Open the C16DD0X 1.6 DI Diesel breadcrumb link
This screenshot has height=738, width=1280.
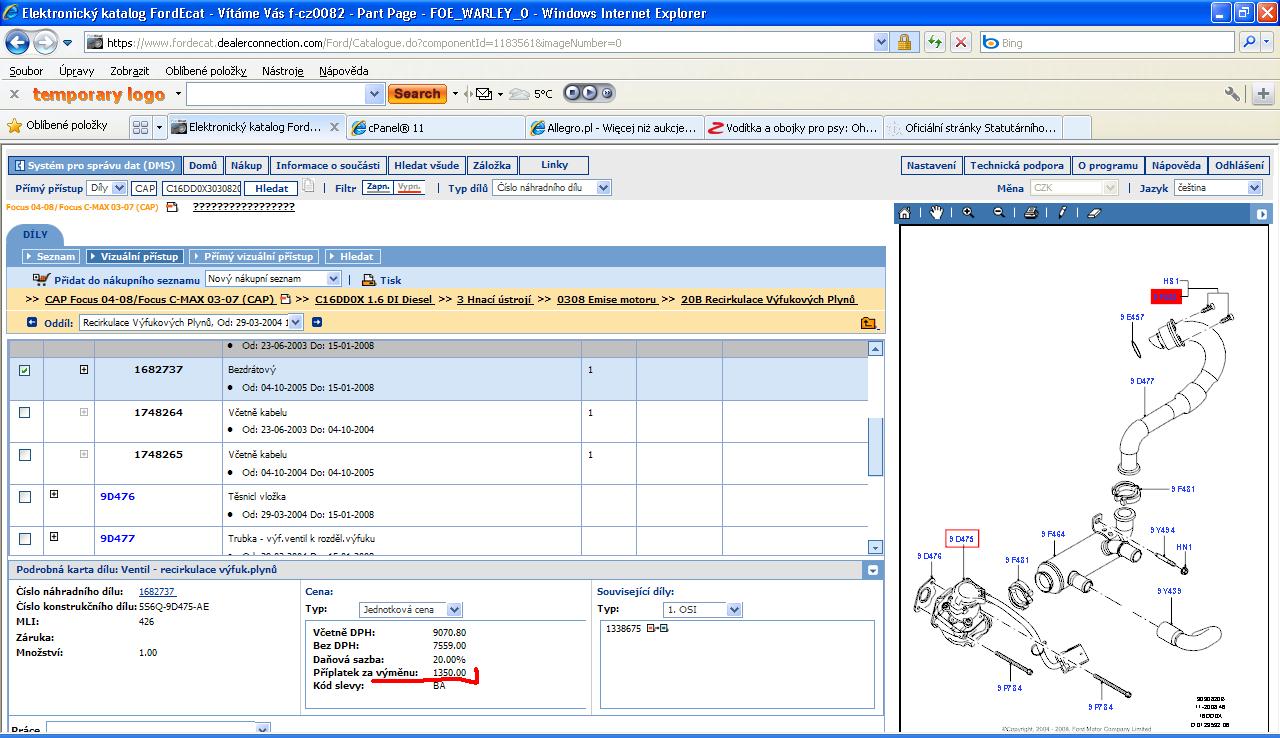click(374, 299)
